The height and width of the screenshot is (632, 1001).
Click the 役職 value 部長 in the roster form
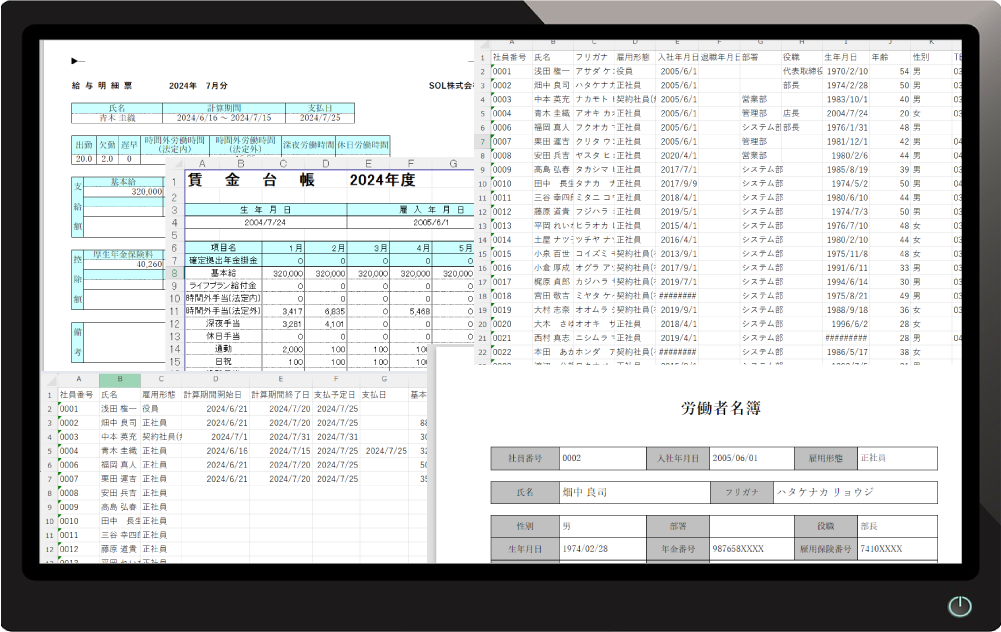(881, 526)
